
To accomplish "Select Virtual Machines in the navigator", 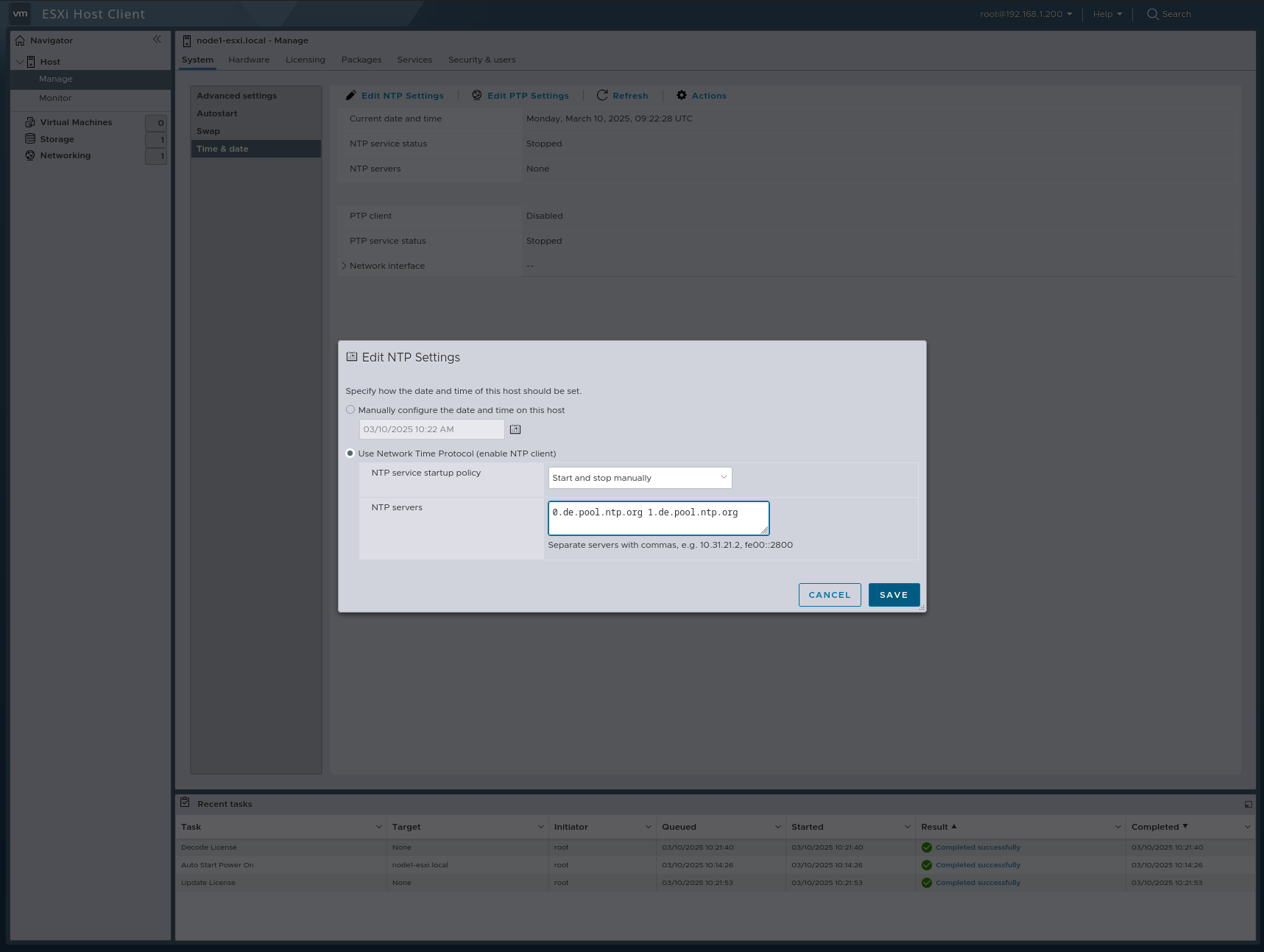I will point(76,121).
